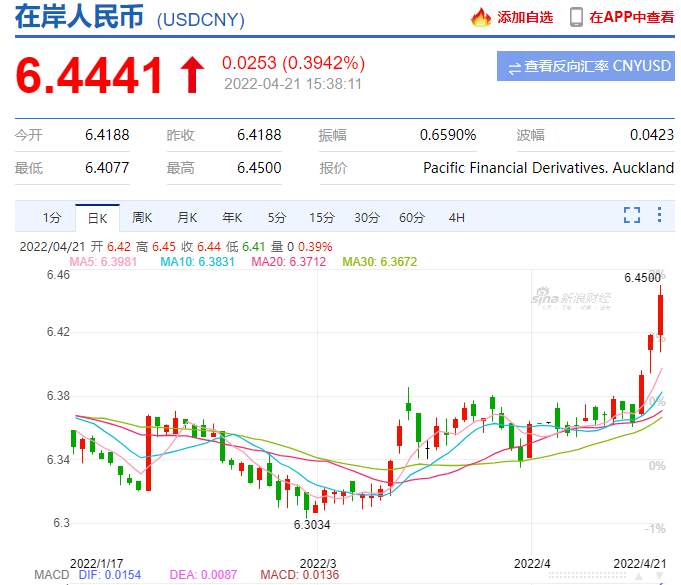The image size is (681, 585).
Task: Select the 60分 chart tab
Action: coord(412,218)
